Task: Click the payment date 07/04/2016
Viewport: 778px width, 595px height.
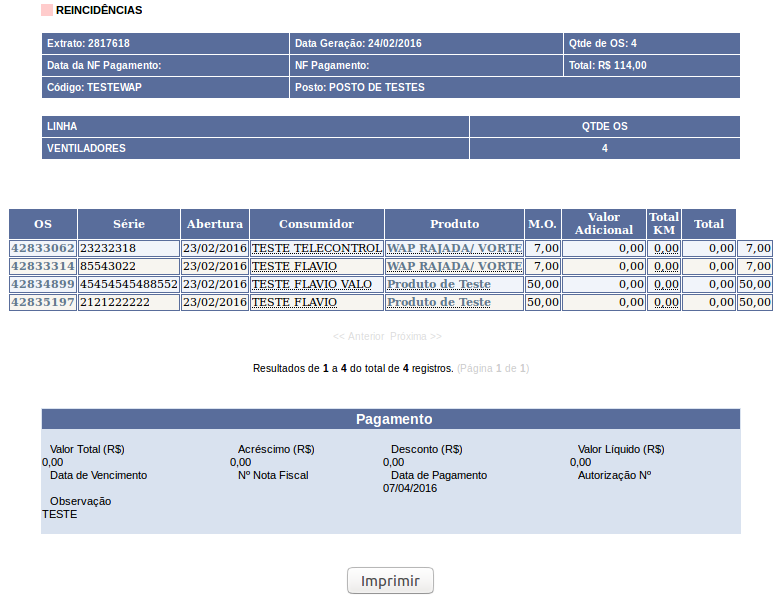Action: [410, 488]
